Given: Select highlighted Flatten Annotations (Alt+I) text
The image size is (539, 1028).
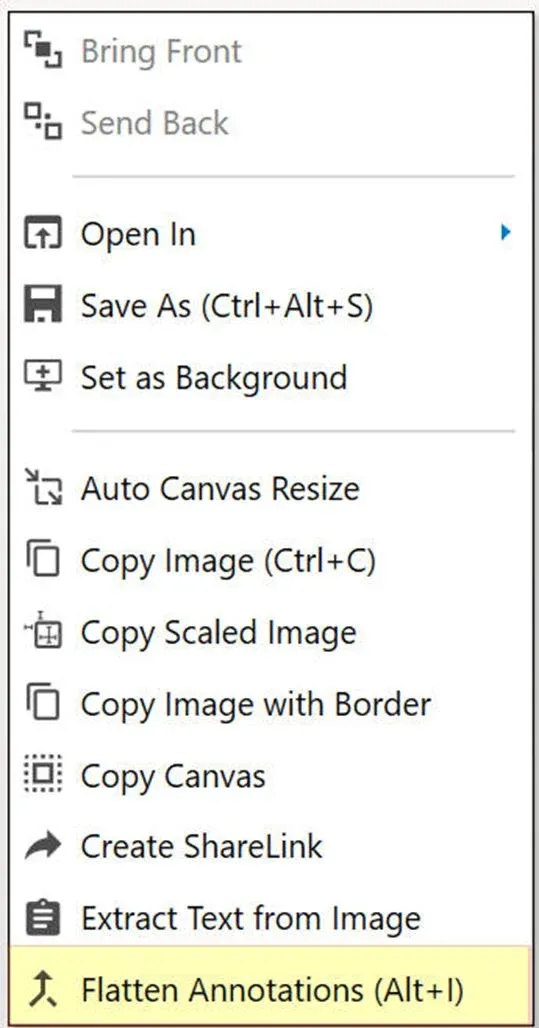Looking at the screenshot, I should 272,990.
